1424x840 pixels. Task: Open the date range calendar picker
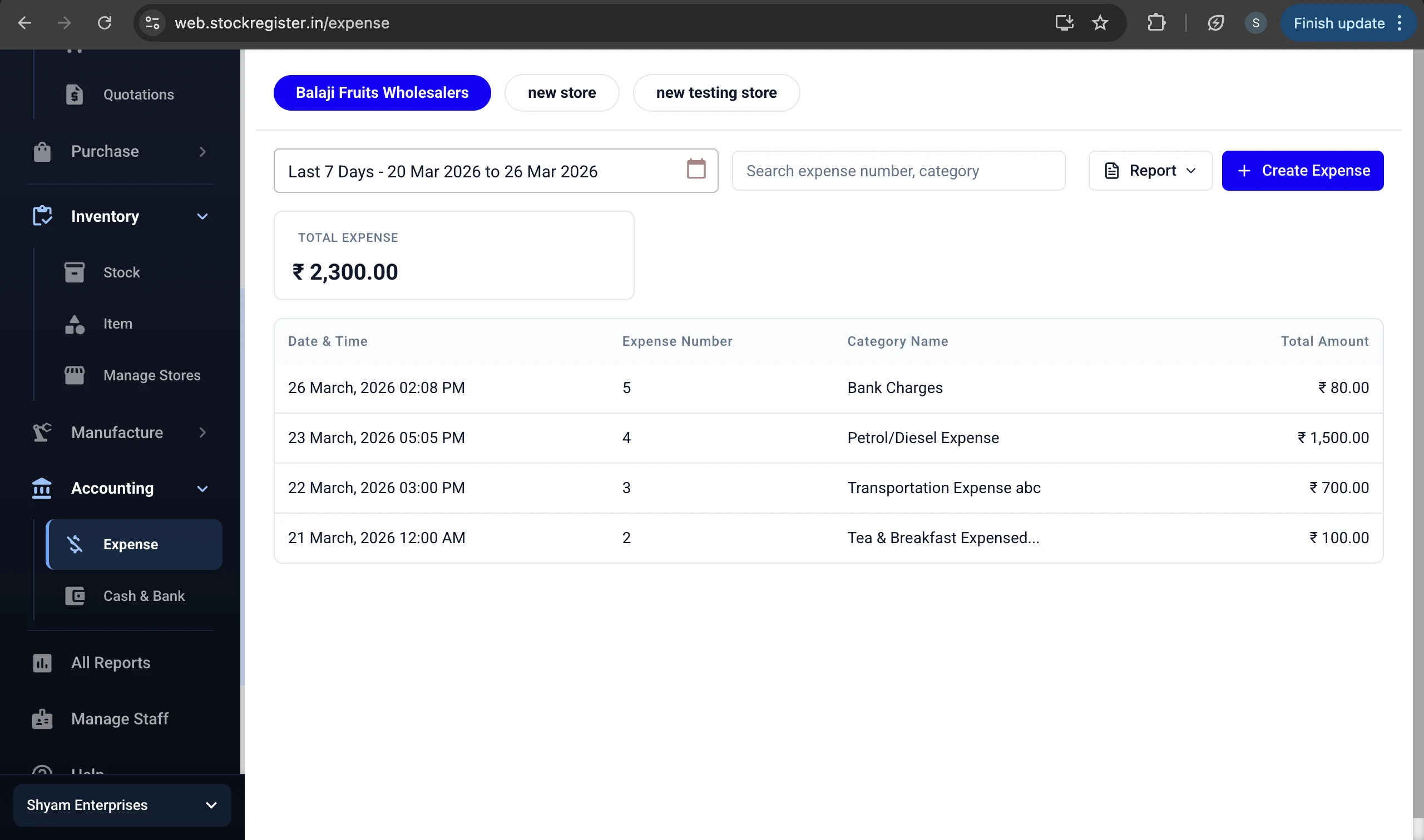696,170
